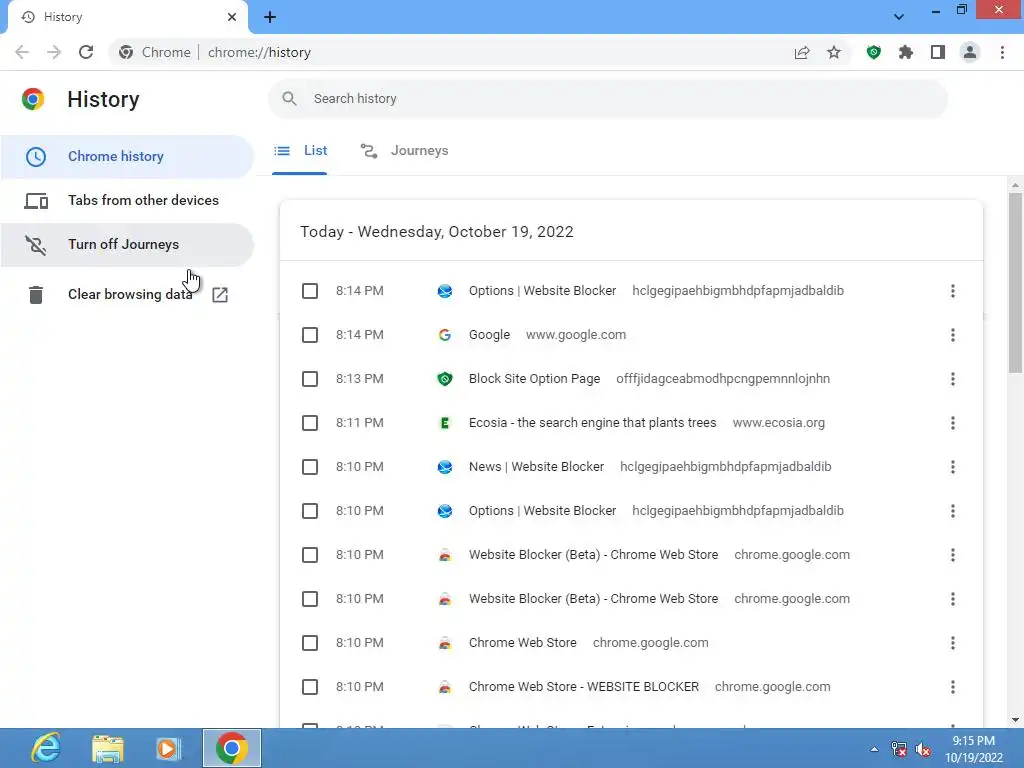
Task: Click the Ecosia favicon
Action: (445, 423)
